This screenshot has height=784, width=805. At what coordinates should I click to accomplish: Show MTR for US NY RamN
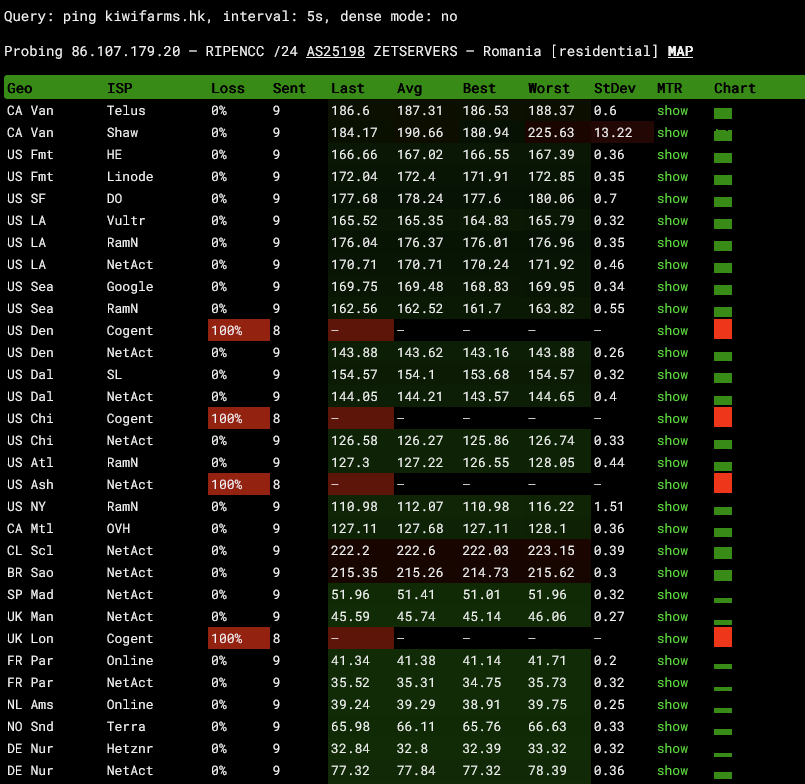(x=673, y=507)
